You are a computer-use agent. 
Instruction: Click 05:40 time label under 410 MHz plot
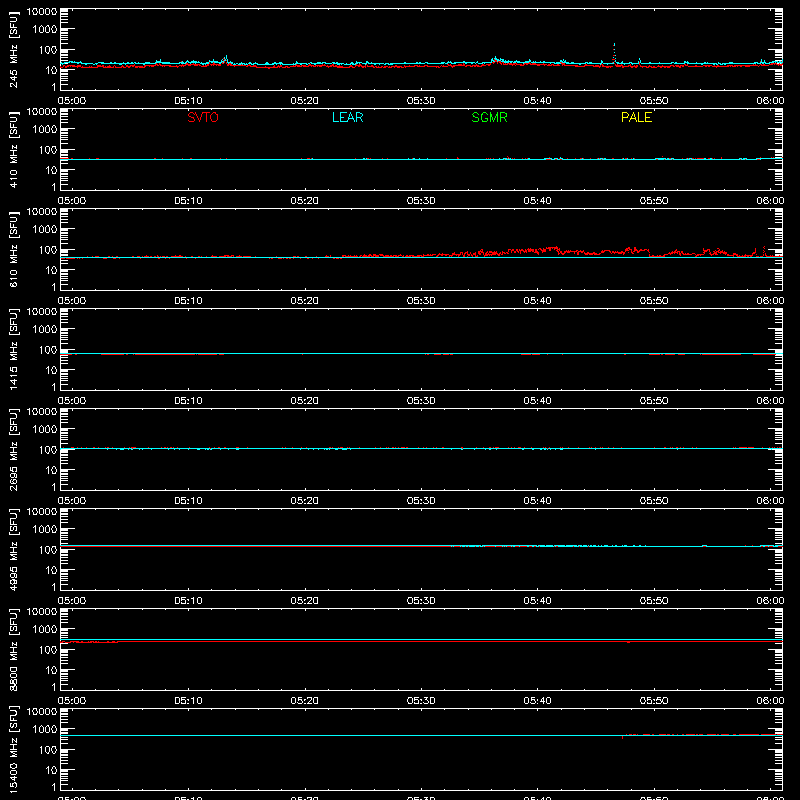coord(537,201)
